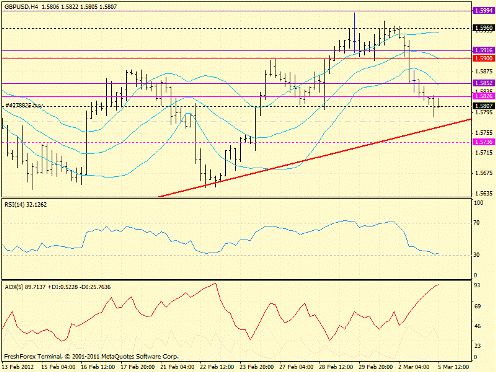The width and height of the screenshot is (496, 372).
Task: Click the 21 Feb 04:00 time label
Action: 177,367
